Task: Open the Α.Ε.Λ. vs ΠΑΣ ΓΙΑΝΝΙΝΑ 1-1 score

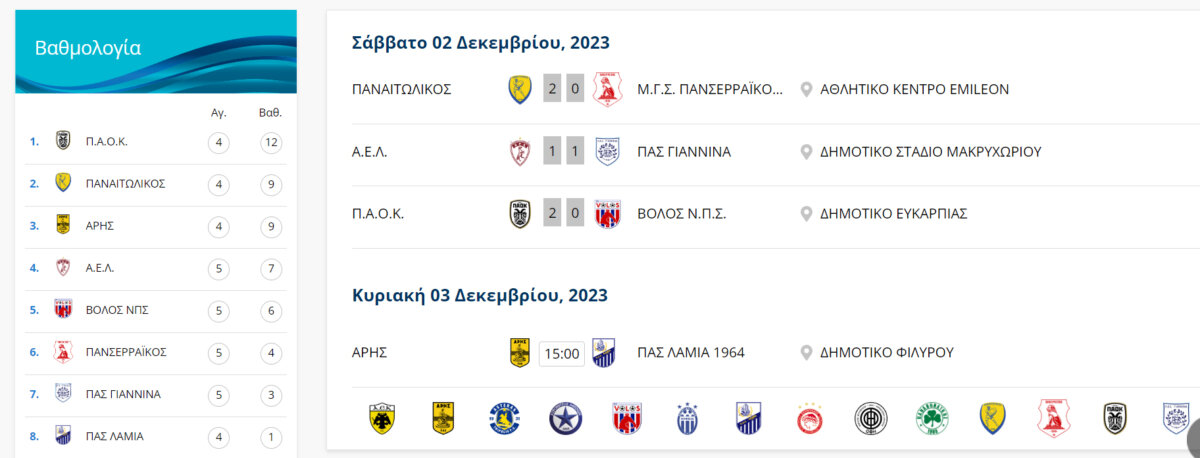Action: (564, 152)
